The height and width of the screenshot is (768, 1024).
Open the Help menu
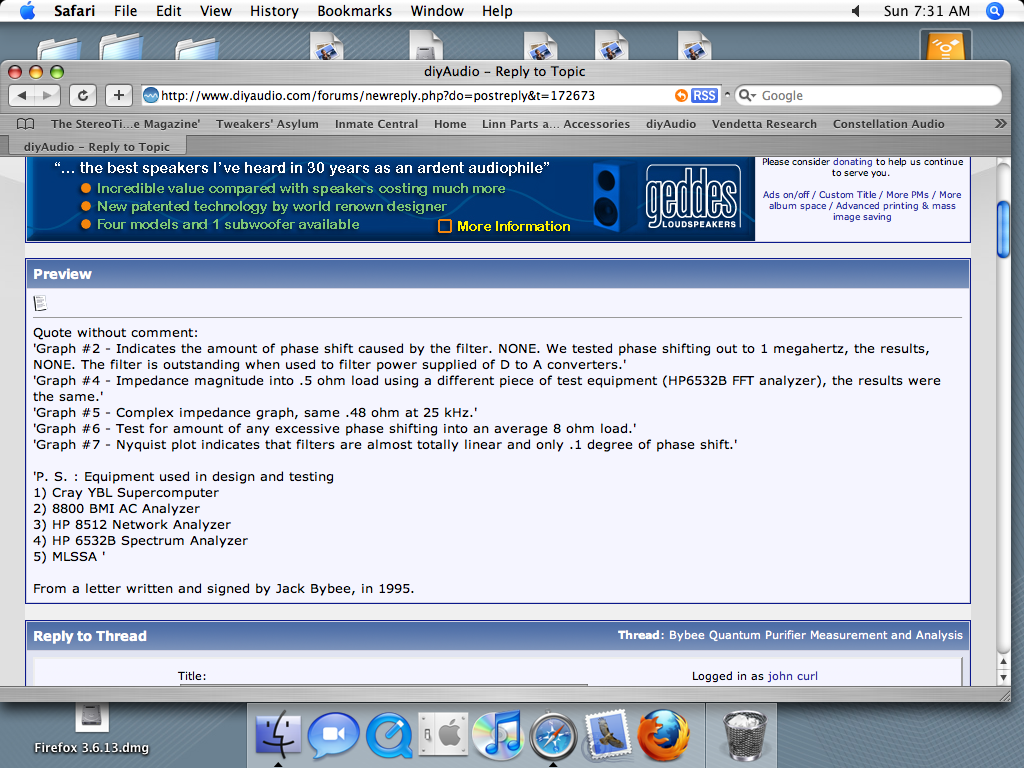pyautogui.click(x=497, y=11)
